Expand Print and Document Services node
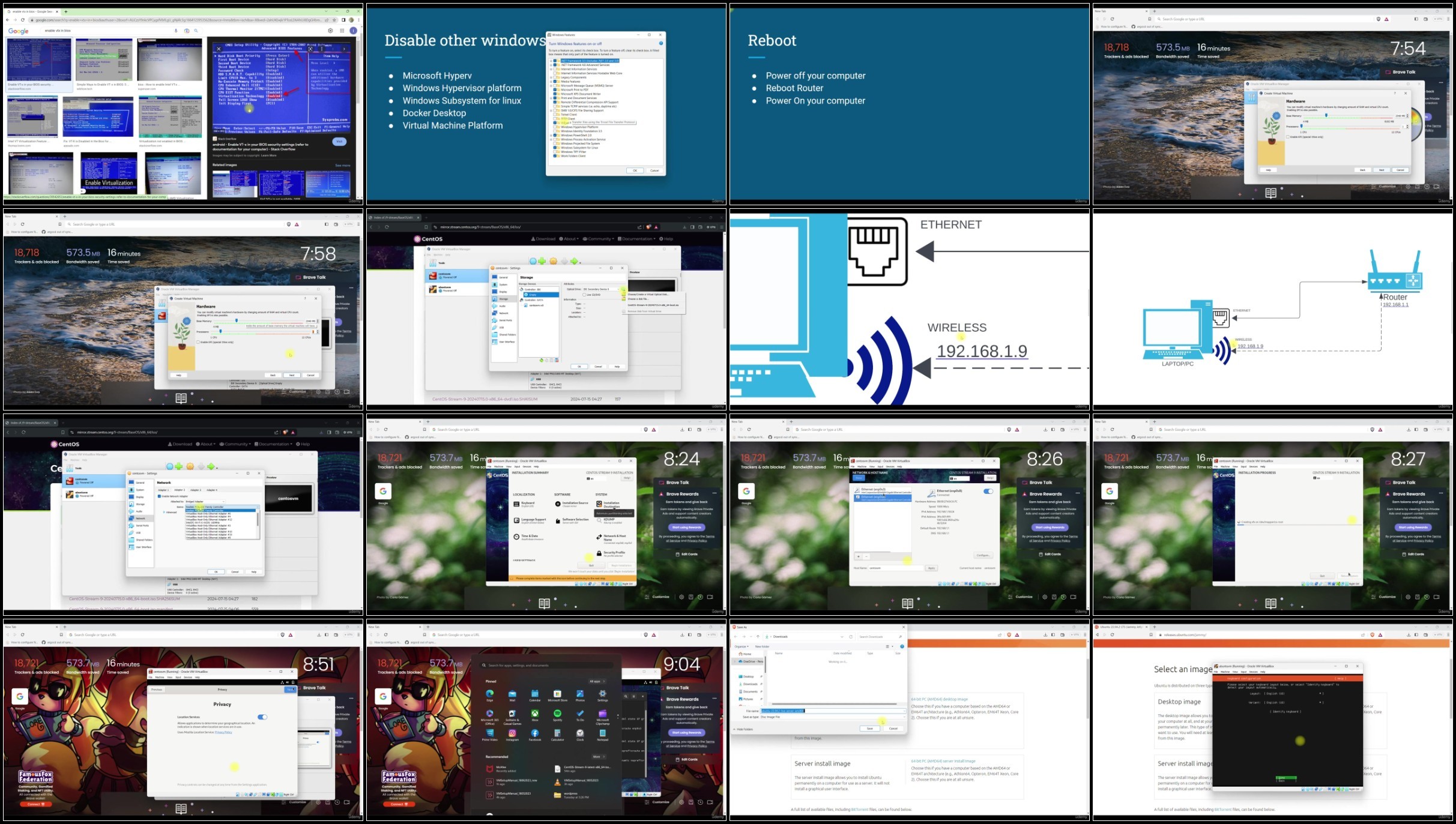The image size is (1456, 824). 551,98
